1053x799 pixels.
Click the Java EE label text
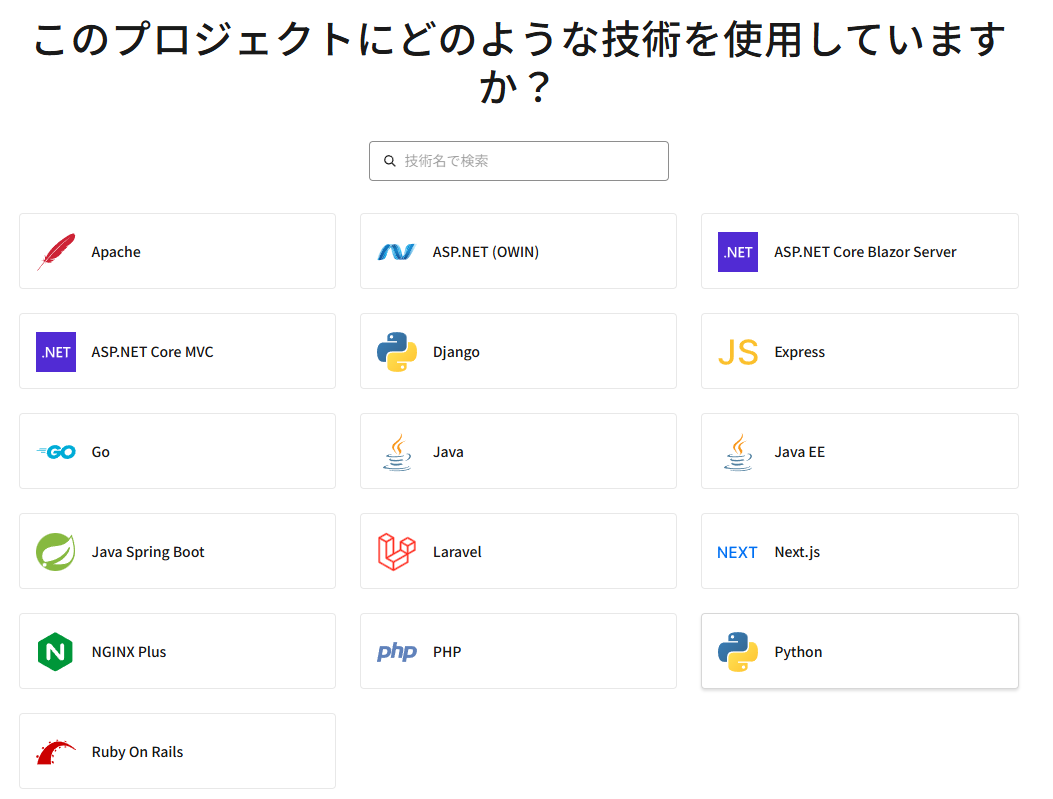point(799,452)
